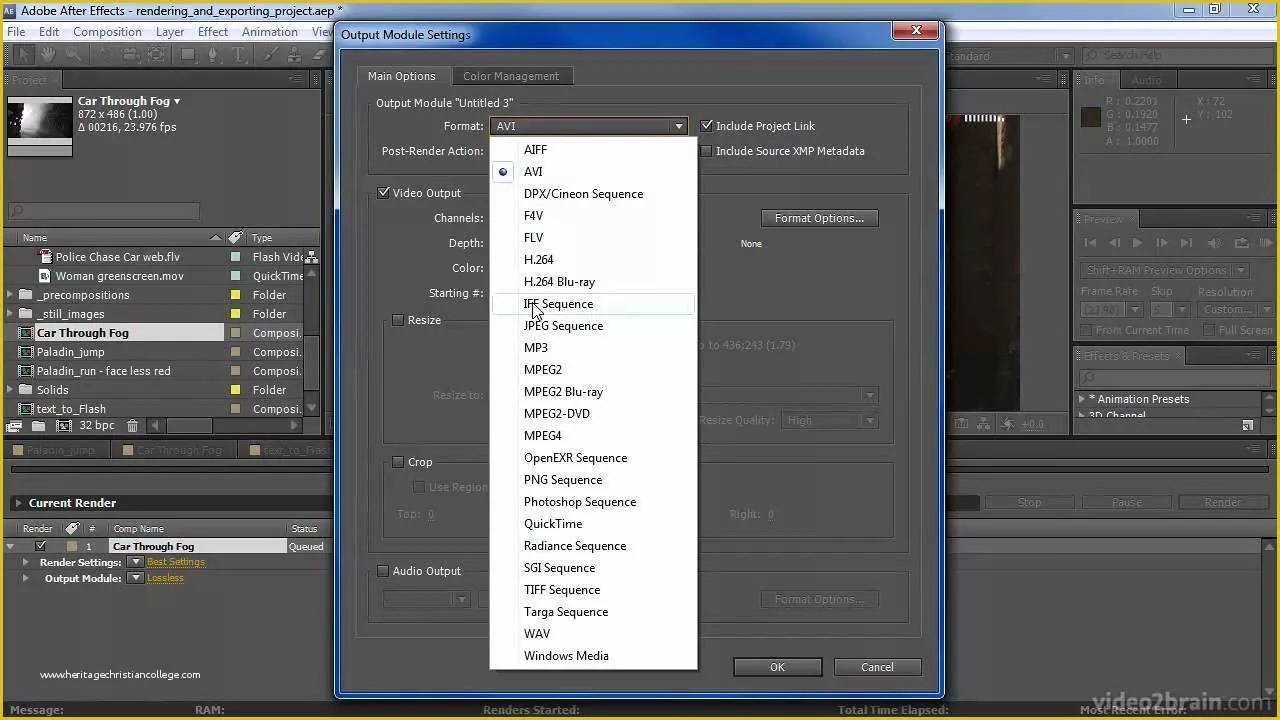Click the Cancel button in Output Module Settings
Image resolution: width=1280 pixels, height=720 pixels.
(x=877, y=667)
